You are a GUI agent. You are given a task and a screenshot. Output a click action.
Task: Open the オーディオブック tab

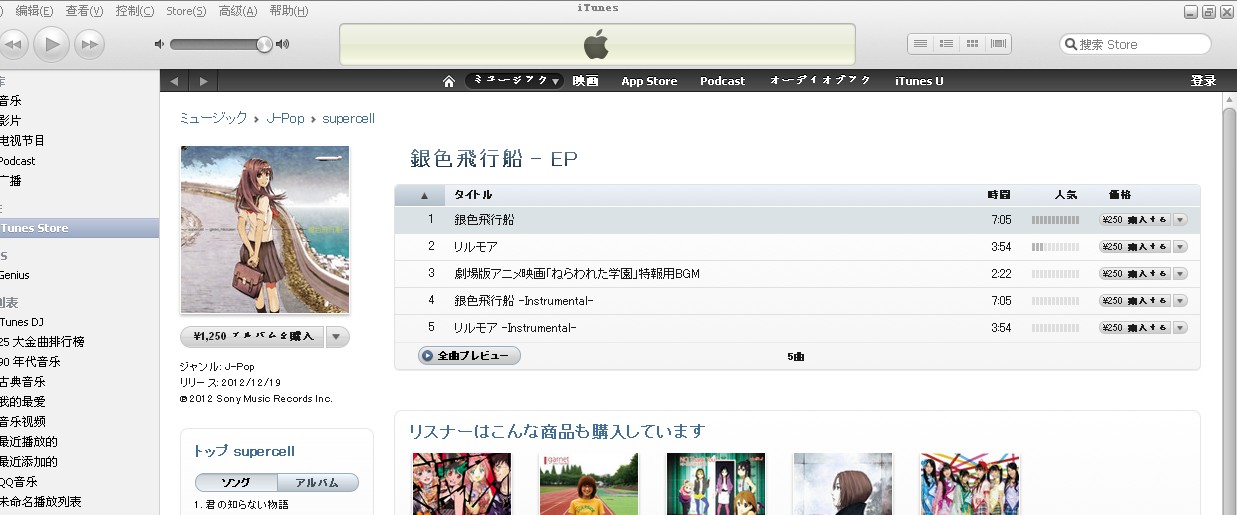820,81
